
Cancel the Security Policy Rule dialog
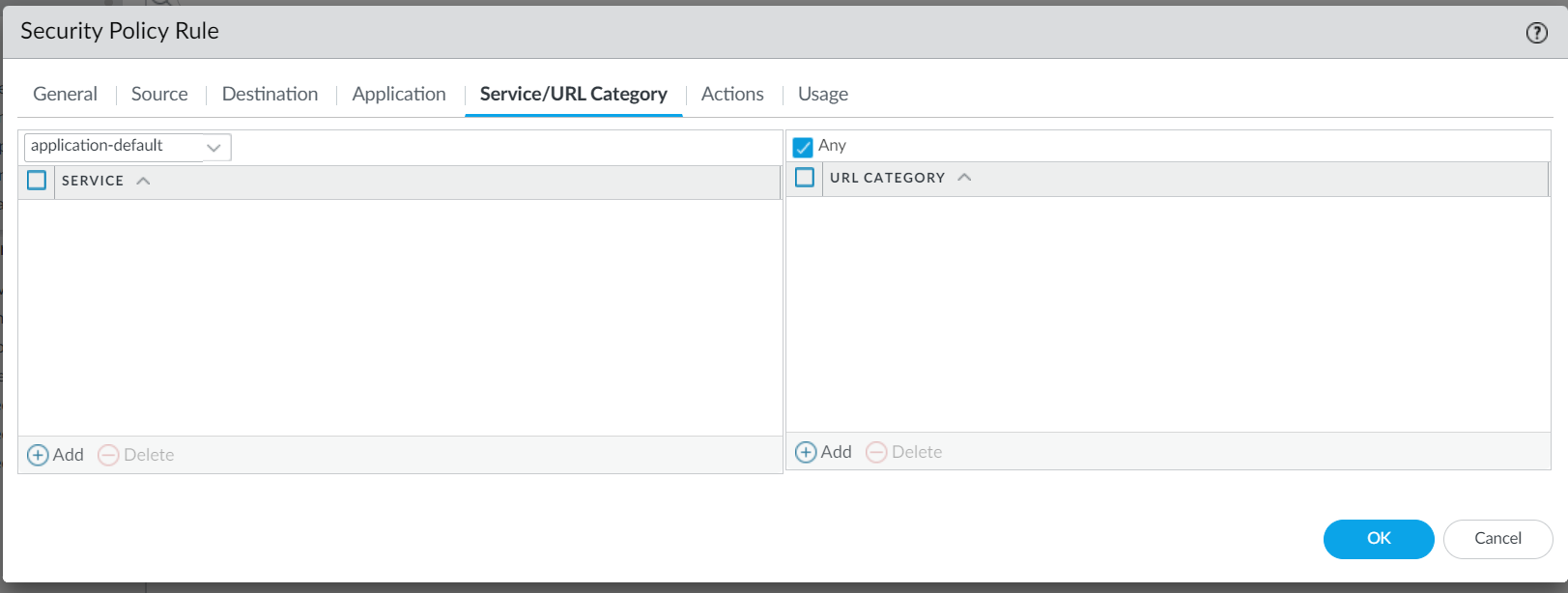tap(1497, 539)
